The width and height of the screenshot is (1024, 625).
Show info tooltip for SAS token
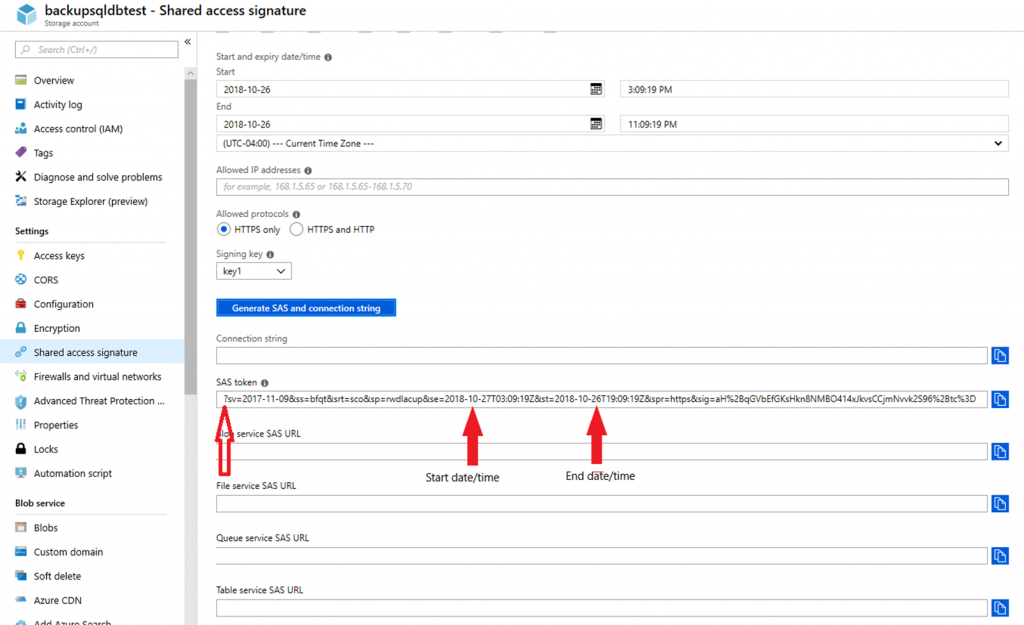tap(264, 383)
